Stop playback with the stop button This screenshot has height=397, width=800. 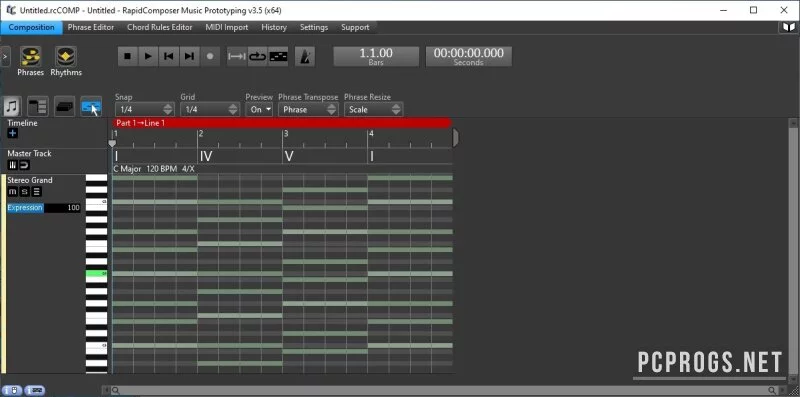click(x=128, y=56)
